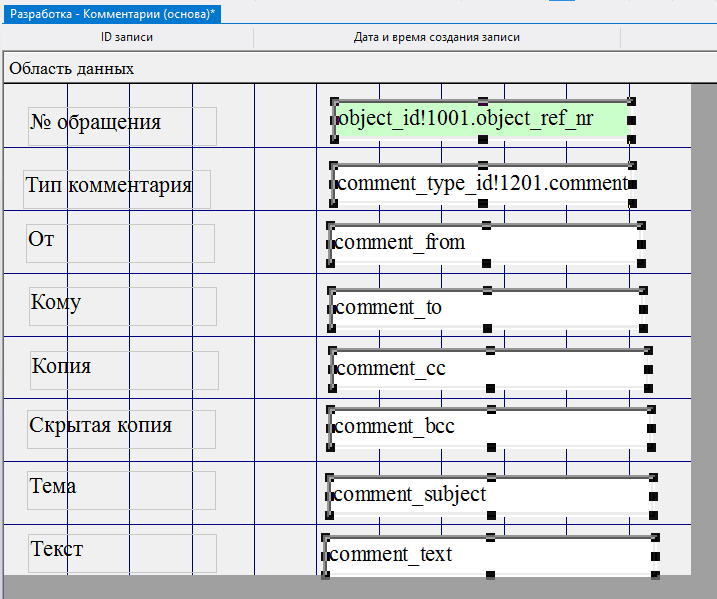Select the 'Разработка - Комментарии (основа)' tab
The height and width of the screenshot is (599, 717).
tap(111, 14)
